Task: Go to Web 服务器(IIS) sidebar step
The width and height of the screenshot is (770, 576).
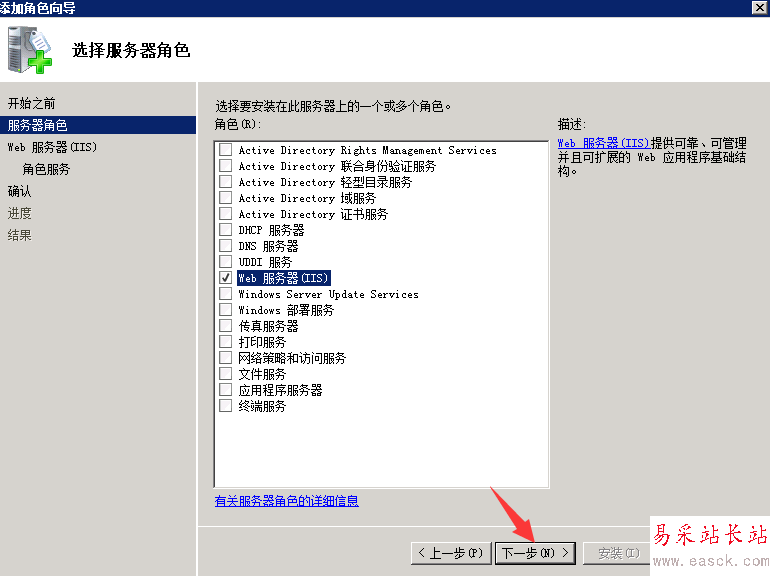Action: tap(52, 147)
